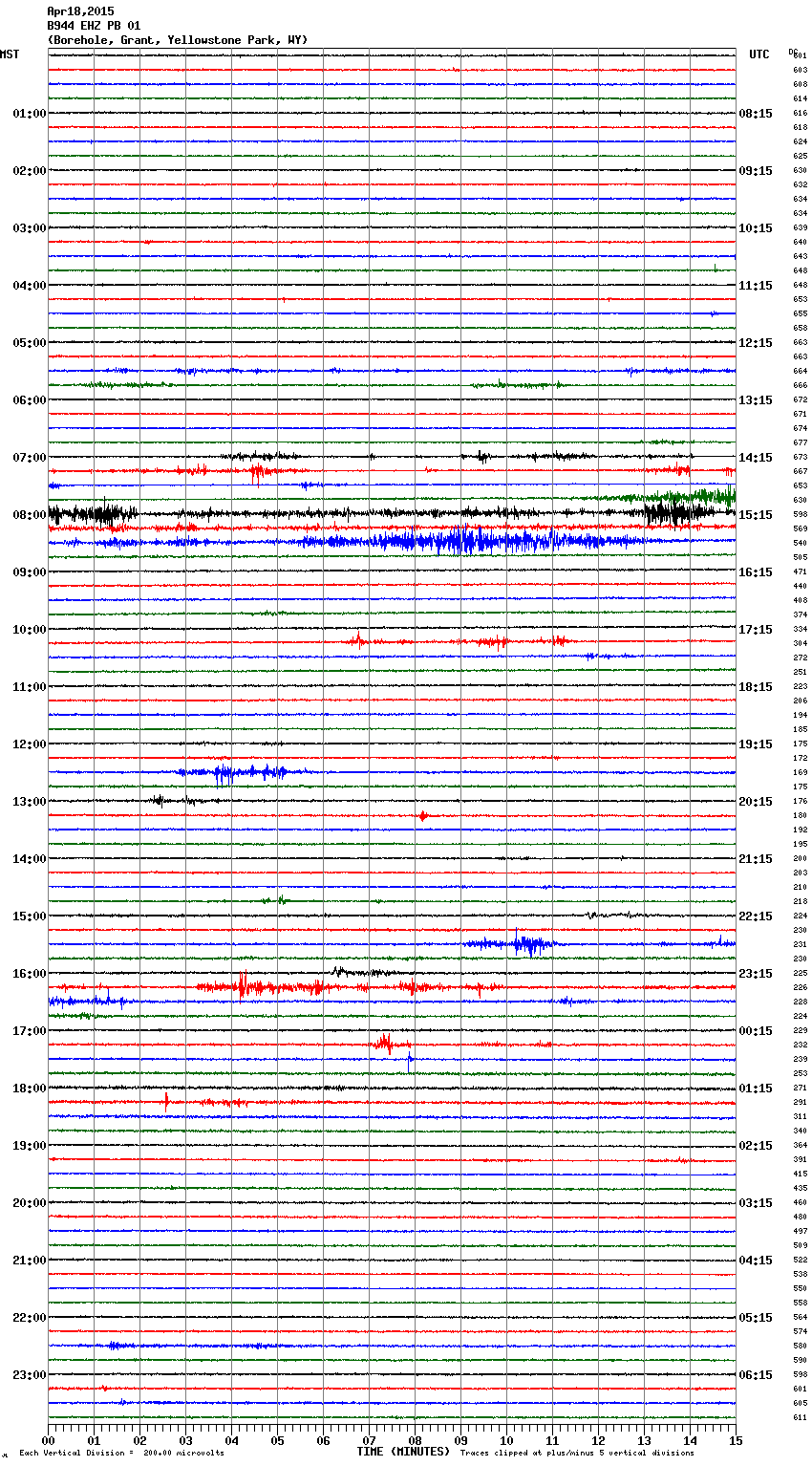The image size is (812, 1466).
Task: Choose the 12:00 MST time label
Action: click(x=30, y=744)
